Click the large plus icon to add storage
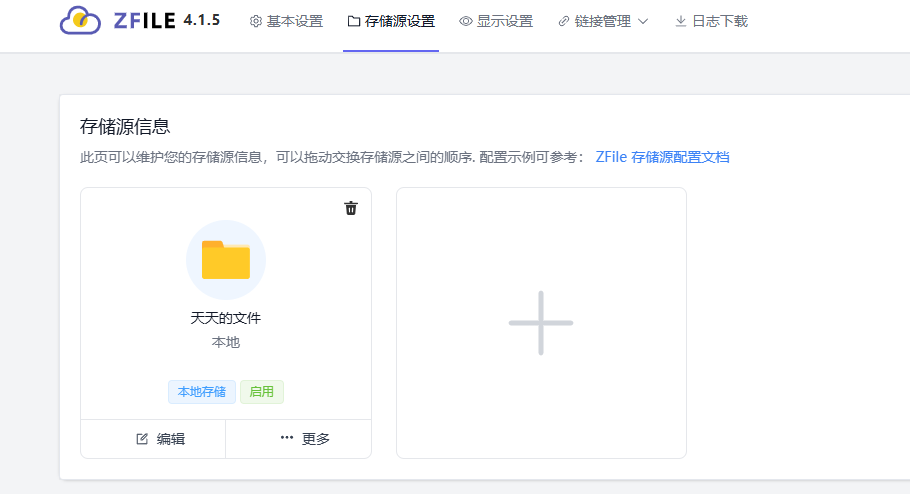 tap(541, 323)
